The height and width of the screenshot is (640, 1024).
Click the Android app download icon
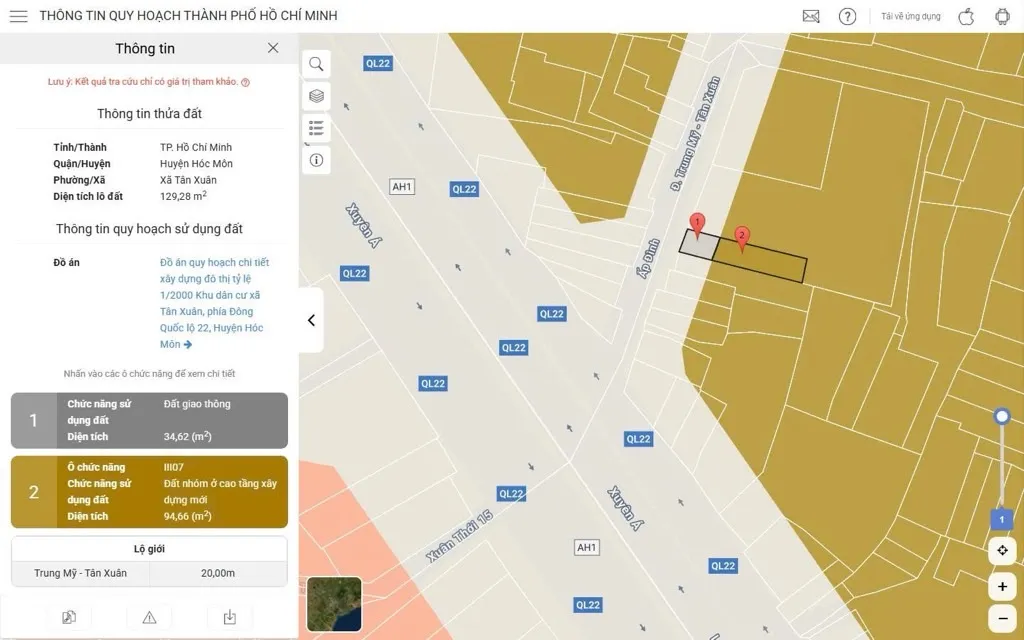[x=1002, y=16]
